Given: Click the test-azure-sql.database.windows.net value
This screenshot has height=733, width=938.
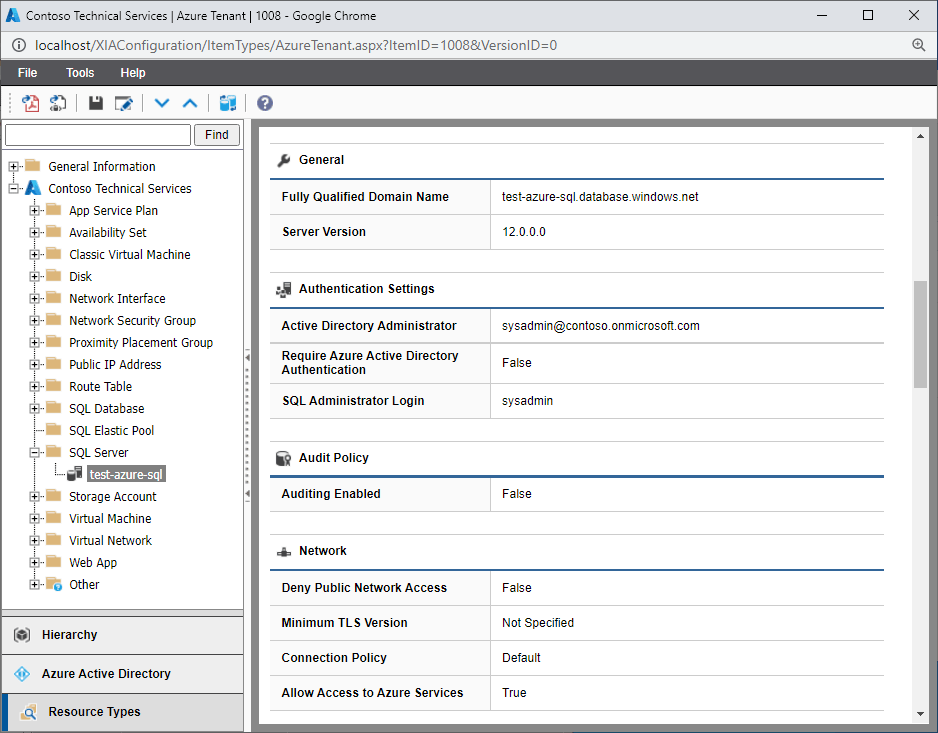Looking at the screenshot, I should 600,197.
